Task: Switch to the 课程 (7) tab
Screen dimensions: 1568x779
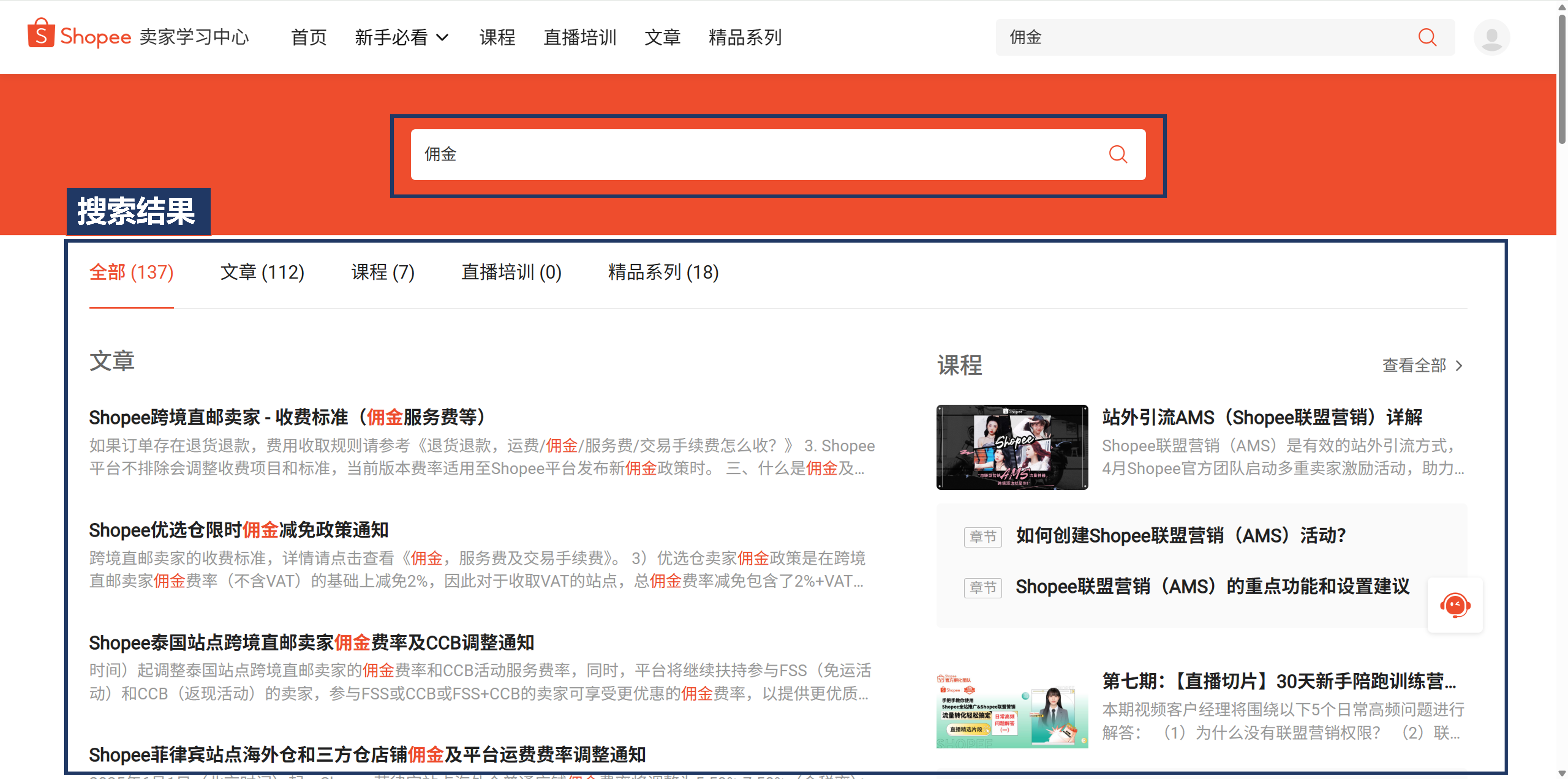Action: [383, 272]
